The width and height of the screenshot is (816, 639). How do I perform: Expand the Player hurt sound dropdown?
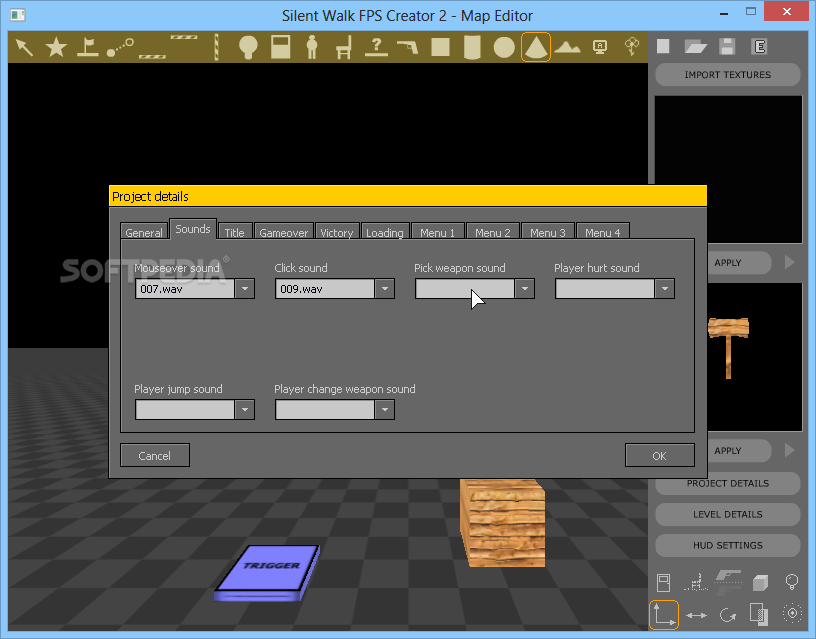coord(665,289)
